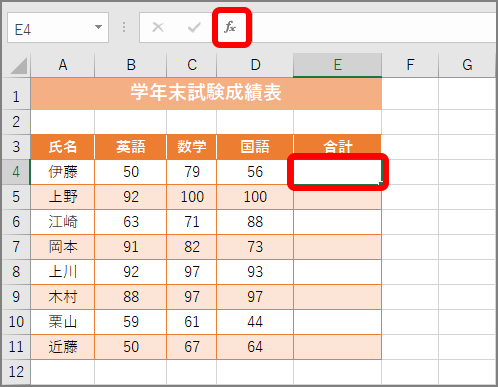
Task: Select the name cell 上野
Action: 63,197
